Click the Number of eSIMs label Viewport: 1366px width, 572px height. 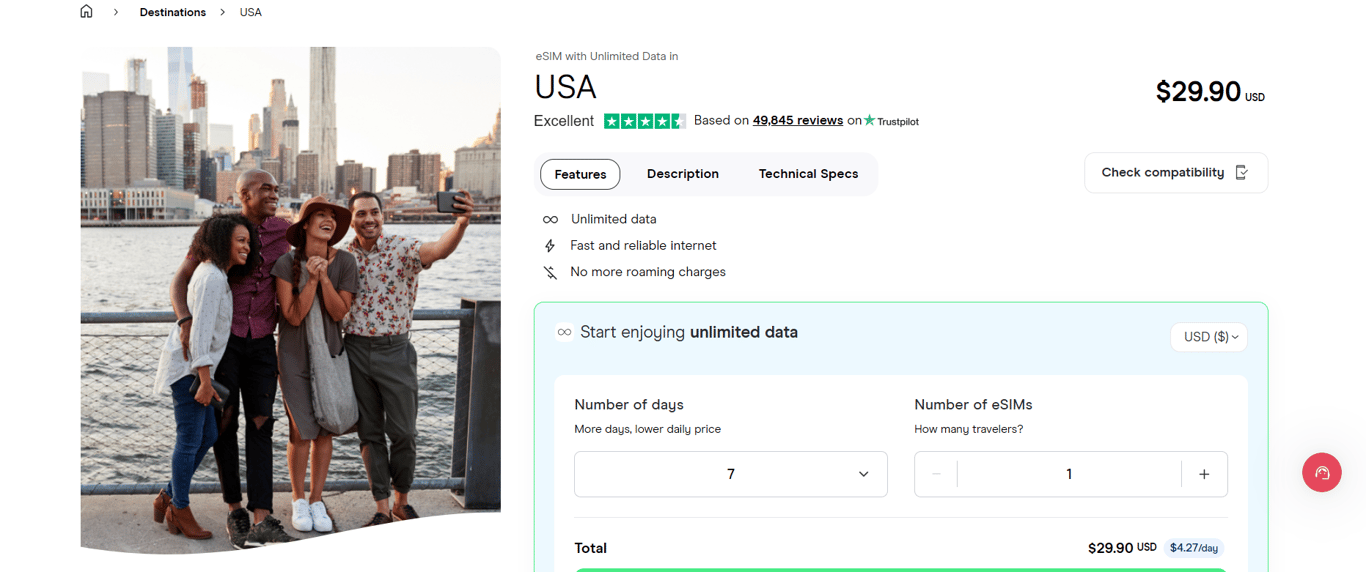click(973, 405)
